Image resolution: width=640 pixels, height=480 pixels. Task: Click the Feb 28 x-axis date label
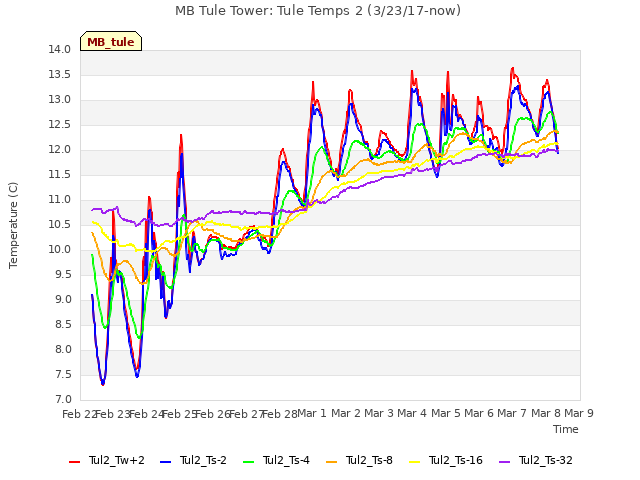(280, 414)
